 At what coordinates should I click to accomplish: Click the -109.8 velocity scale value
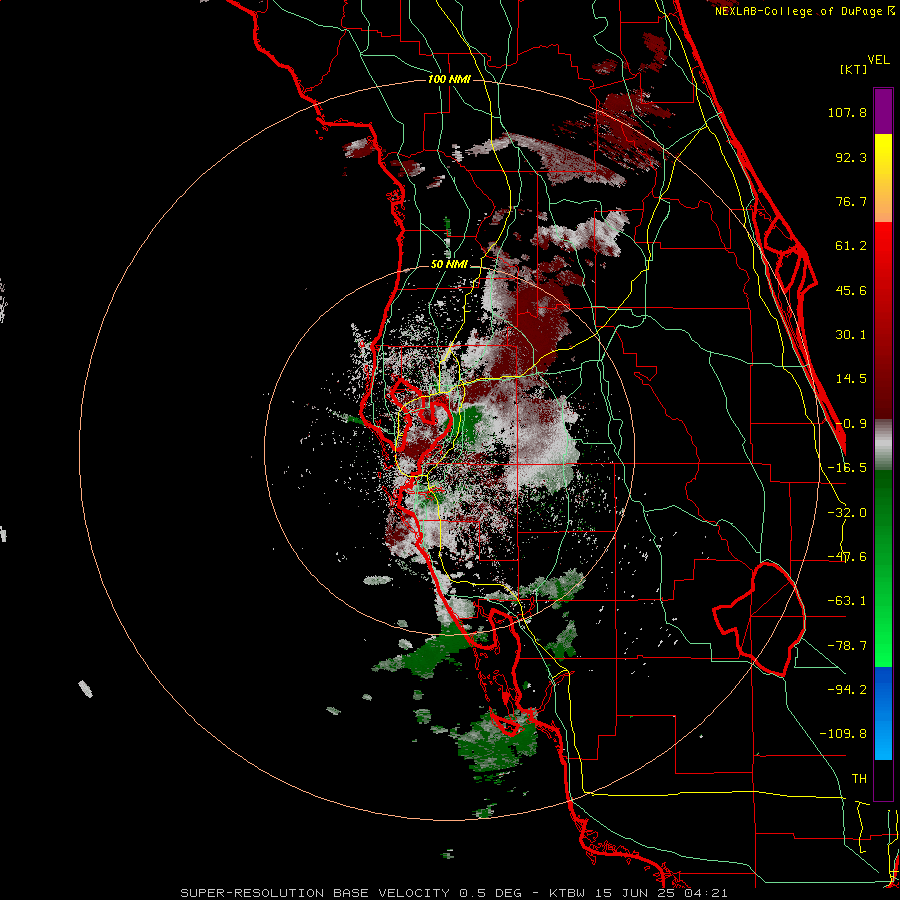843,734
